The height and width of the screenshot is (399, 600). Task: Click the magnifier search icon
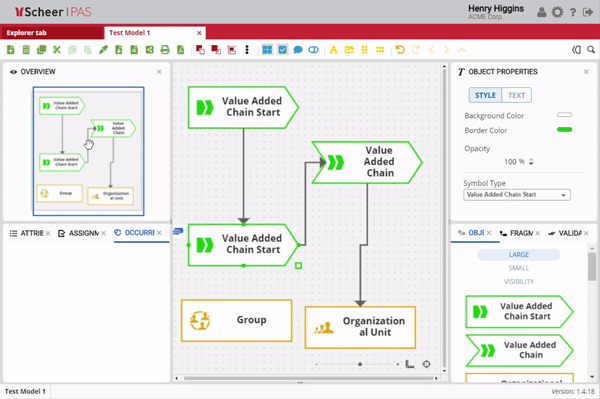pos(591,50)
